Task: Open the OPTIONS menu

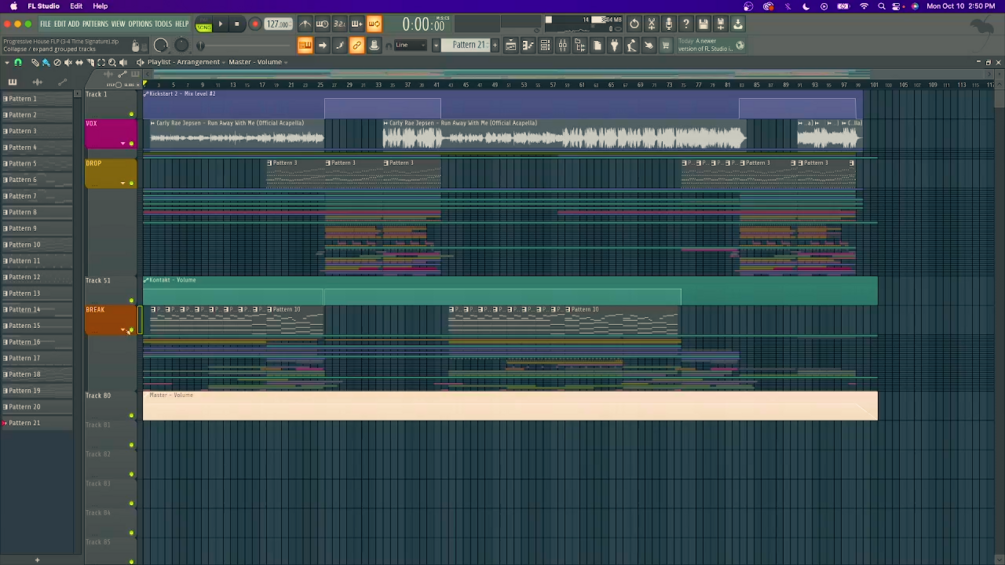Action: click(140, 24)
